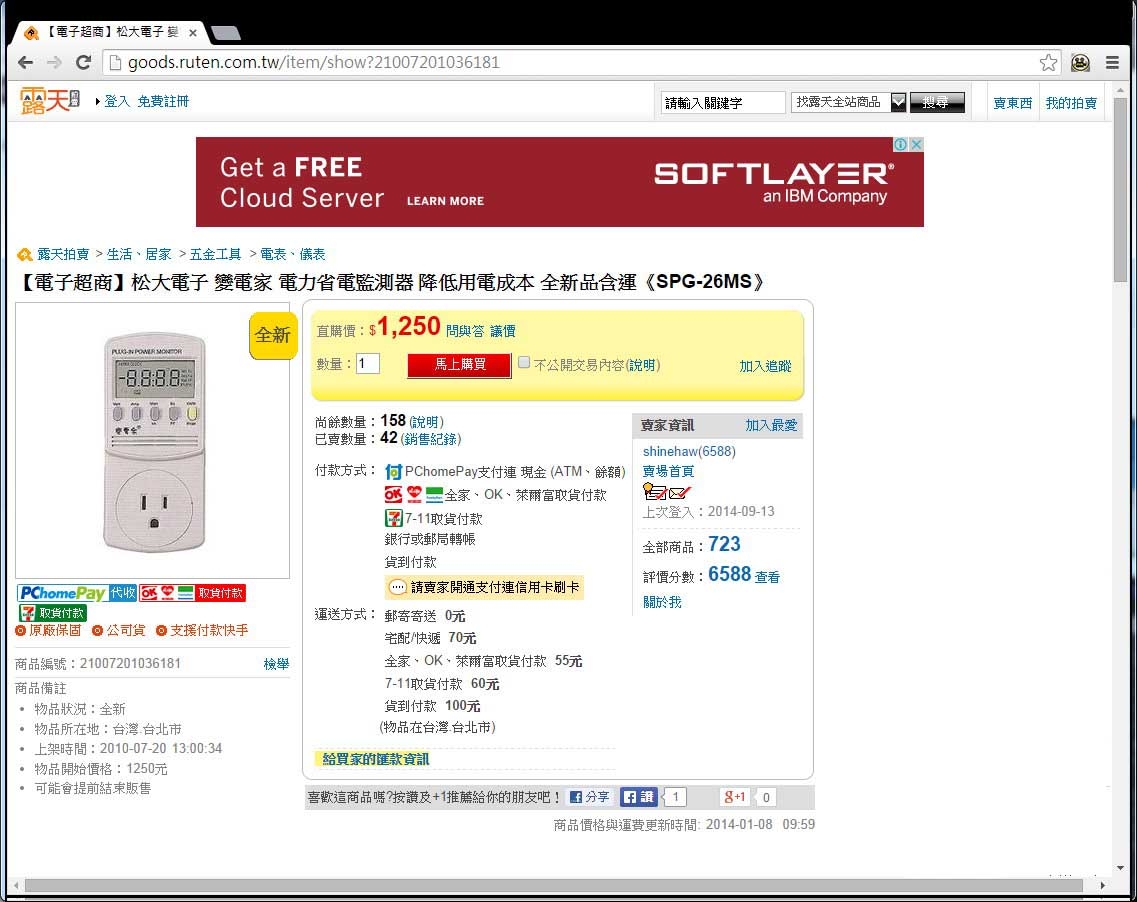Viewport: 1137px width, 902px height.
Task: Click the 電表、儀表 breadcrumb link
Action: point(293,254)
